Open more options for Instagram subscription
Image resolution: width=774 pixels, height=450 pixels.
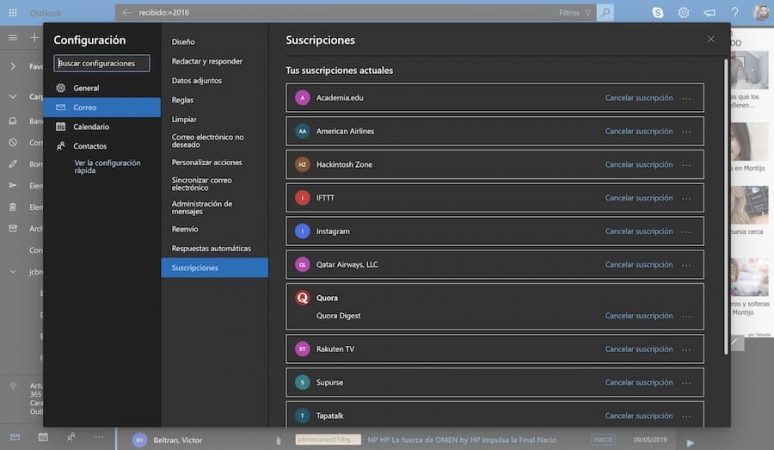pyautogui.click(x=686, y=232)
